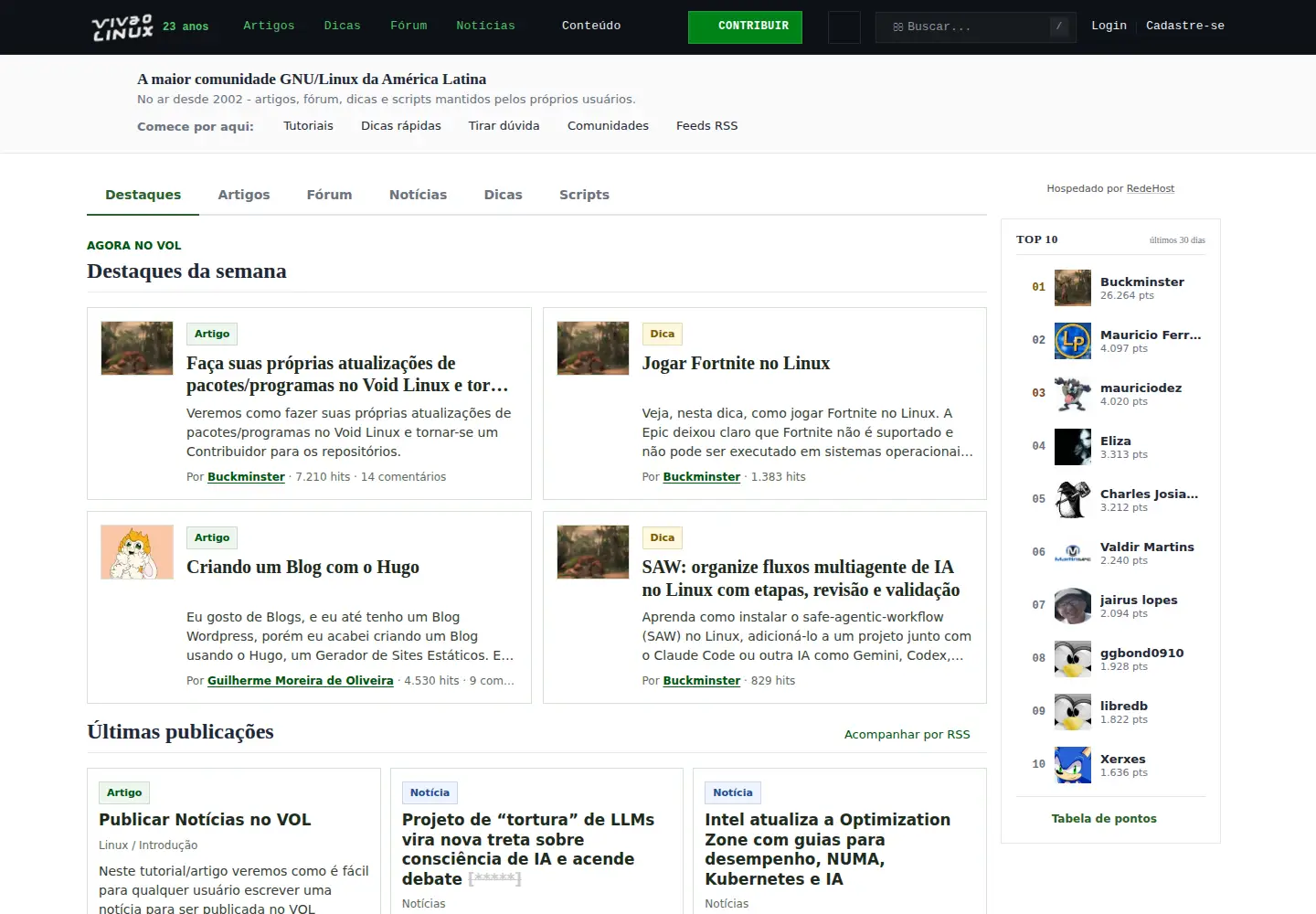The image size is (1316, 914).
Task: Open Charles Josia... penguin avatar
Action: click(1073, 500)
